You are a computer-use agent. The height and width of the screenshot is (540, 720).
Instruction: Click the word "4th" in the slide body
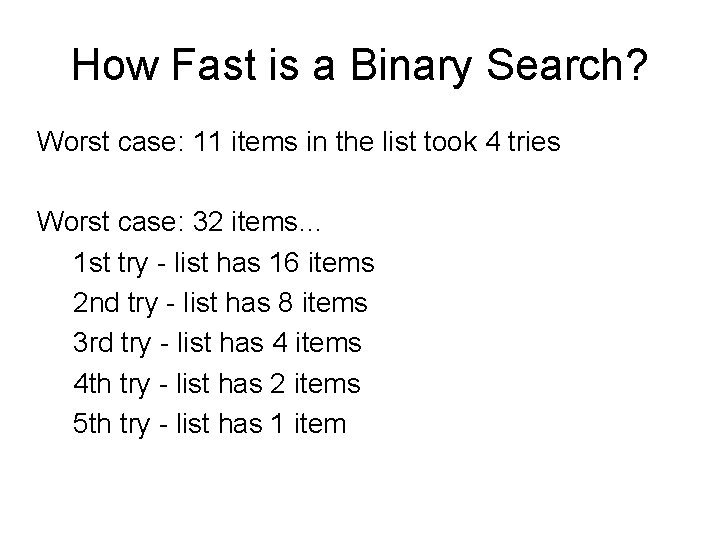[x=93, y=384]
